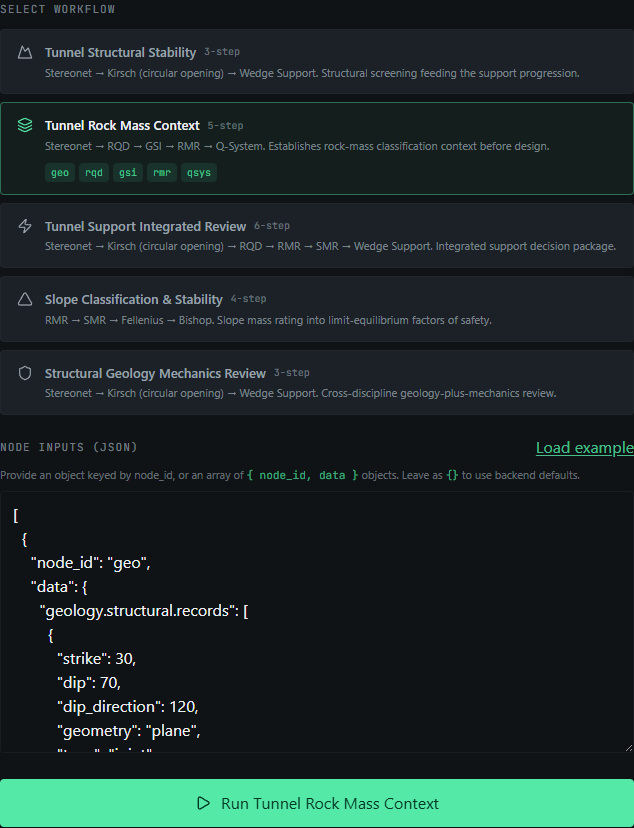Image resolution: width=634 pixels, height=828 pixels.
Task: Click the play icon on the Run button
Action: [203, 803]
